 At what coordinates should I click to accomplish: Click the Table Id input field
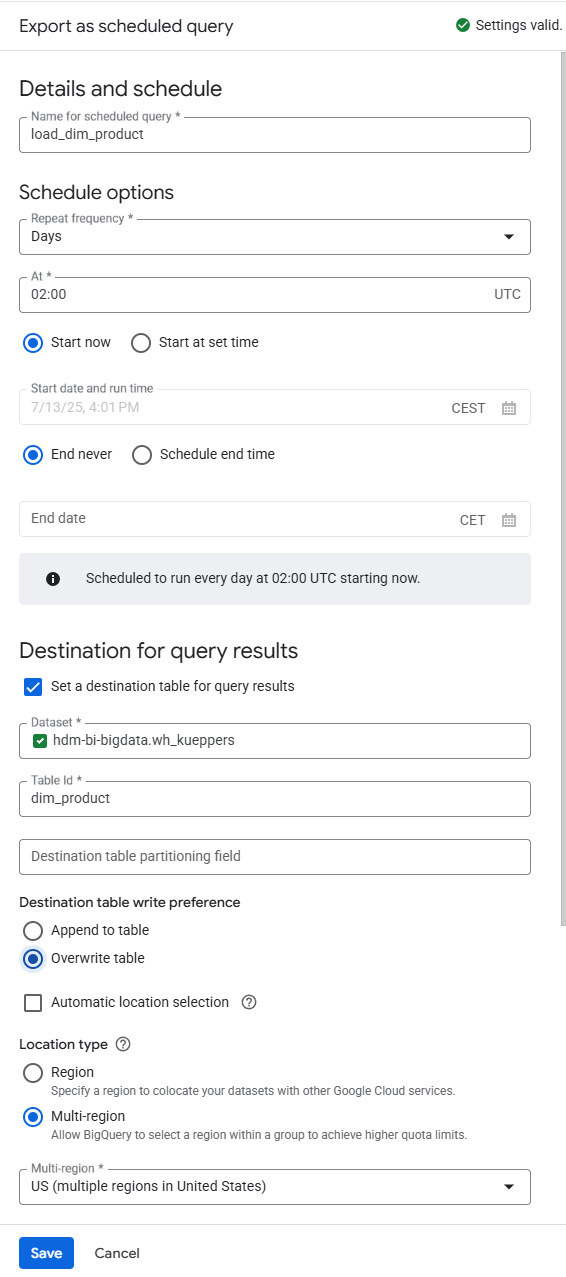click(275, 799)
